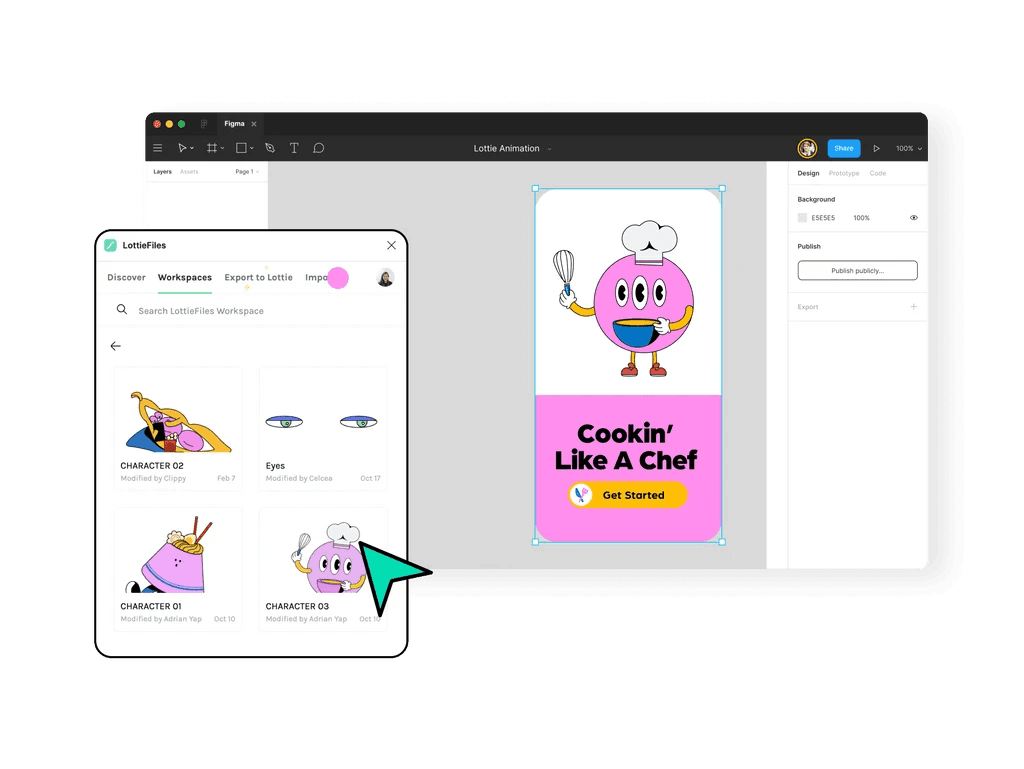Viewport: 1024px width, 769px height.
Task: Select the Move tool in Figma's toolbar
Action: click(182, 147)
